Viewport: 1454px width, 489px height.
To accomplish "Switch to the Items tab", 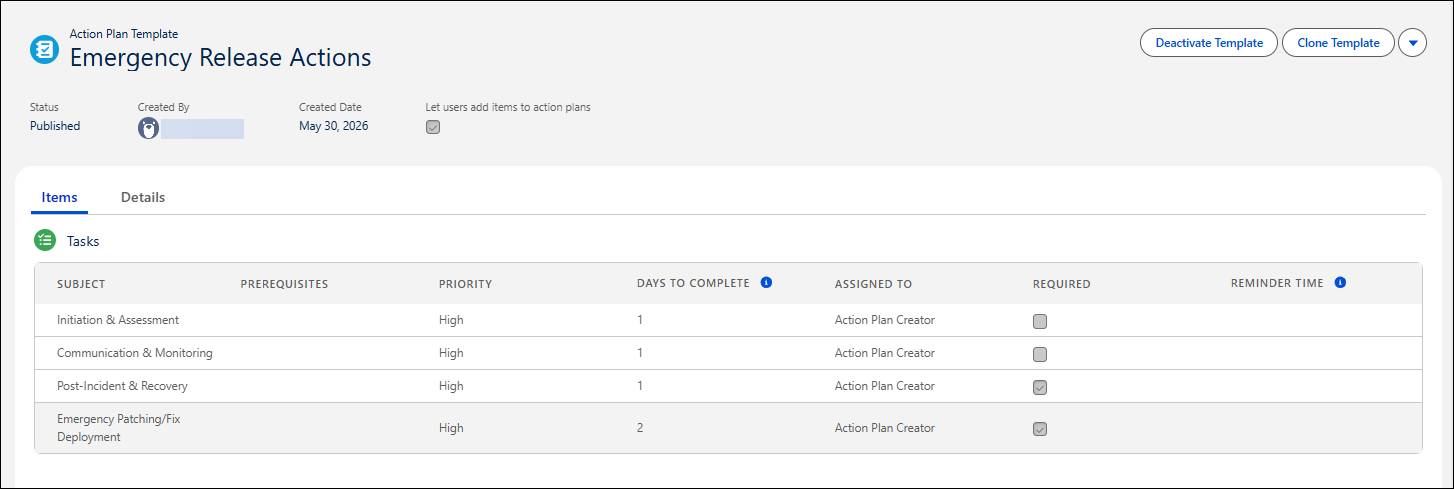I will (59, 197).
